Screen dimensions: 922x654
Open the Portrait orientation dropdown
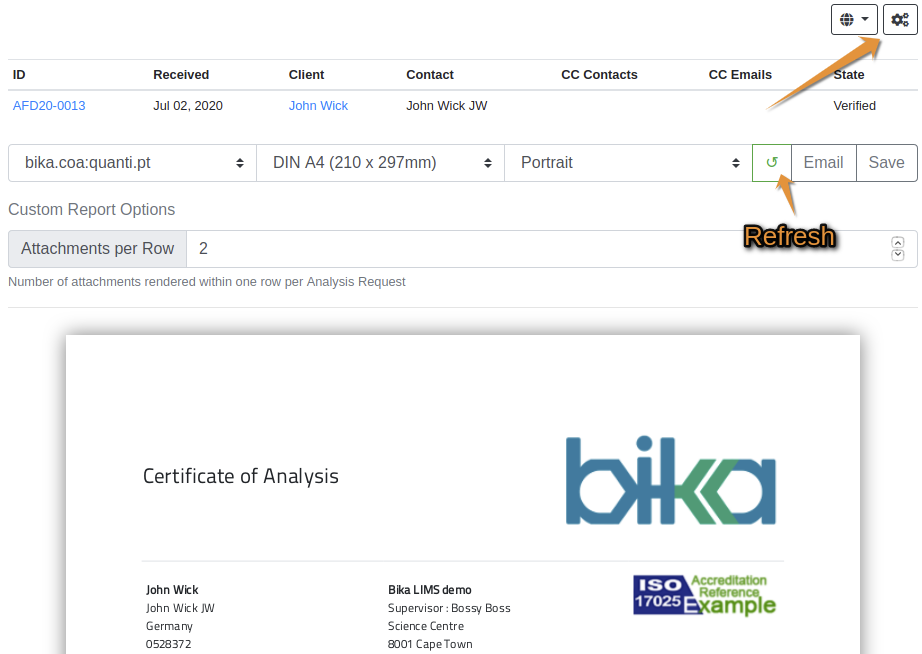628,162
